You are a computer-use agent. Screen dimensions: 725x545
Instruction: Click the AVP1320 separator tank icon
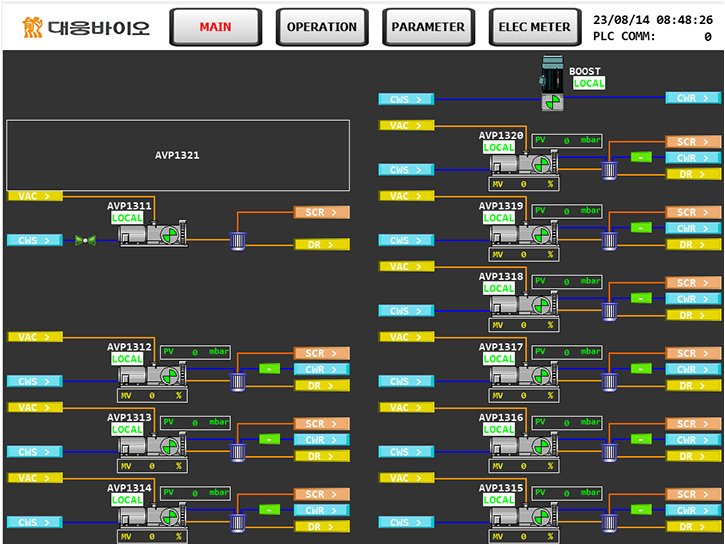click(609, 171)
